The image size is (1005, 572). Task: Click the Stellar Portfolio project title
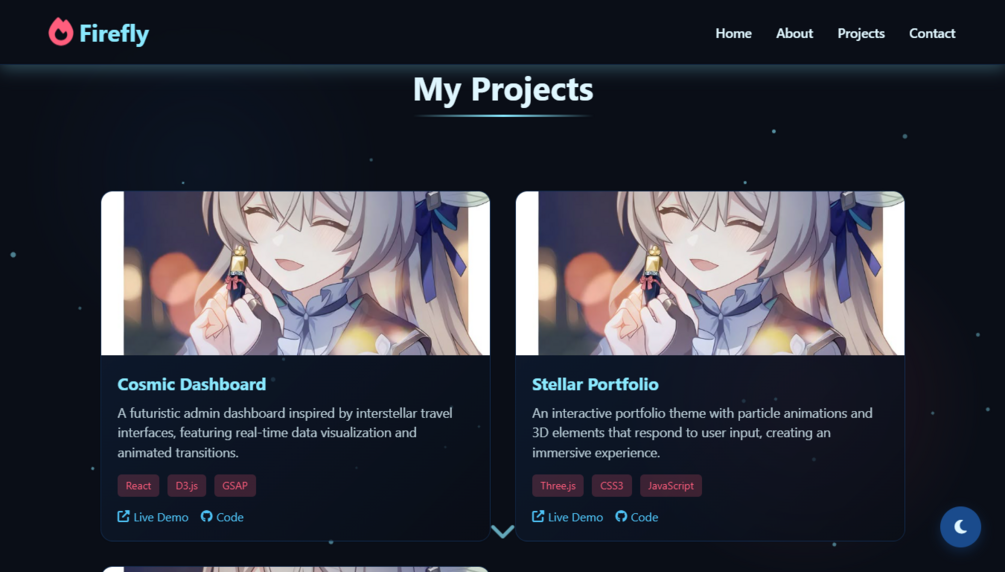coord(595,384)
